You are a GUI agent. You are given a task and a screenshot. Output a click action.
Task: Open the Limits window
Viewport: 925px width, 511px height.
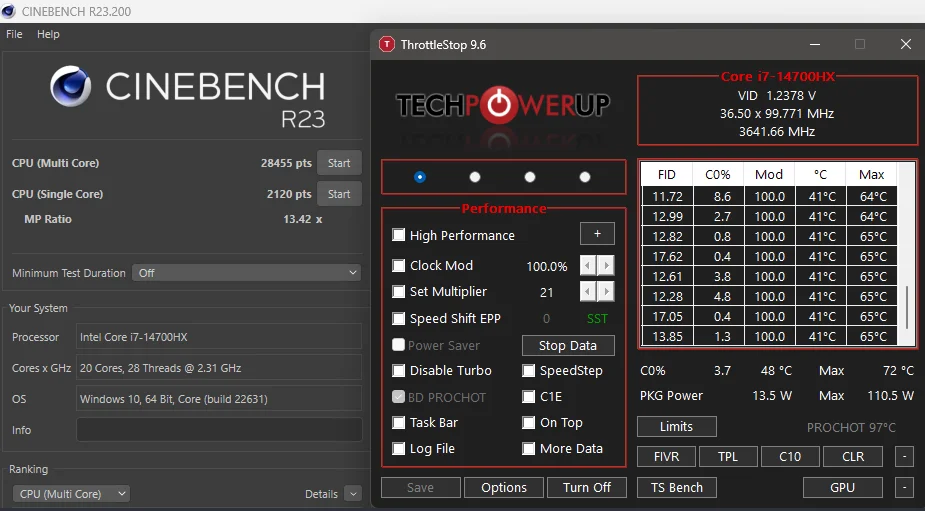click(677, 427)
